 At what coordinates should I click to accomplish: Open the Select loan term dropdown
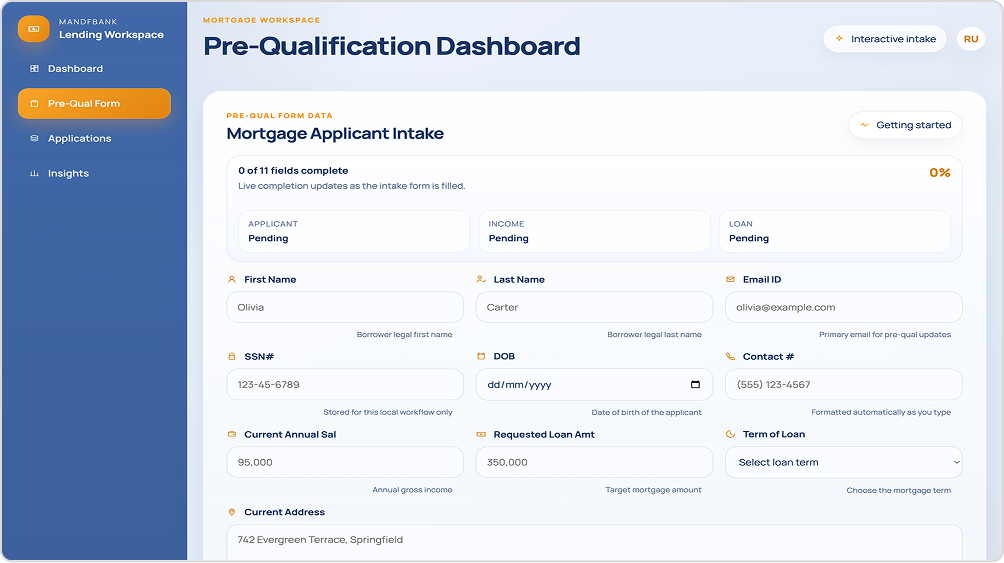(843, 462)
